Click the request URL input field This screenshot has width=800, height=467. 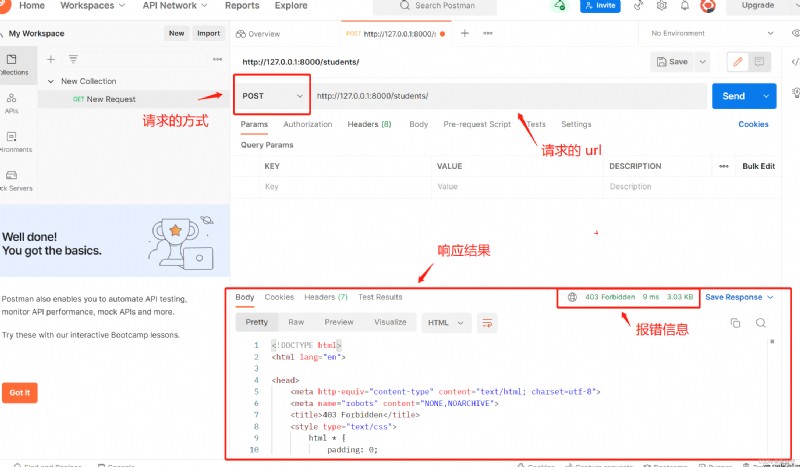coord(509,96)
